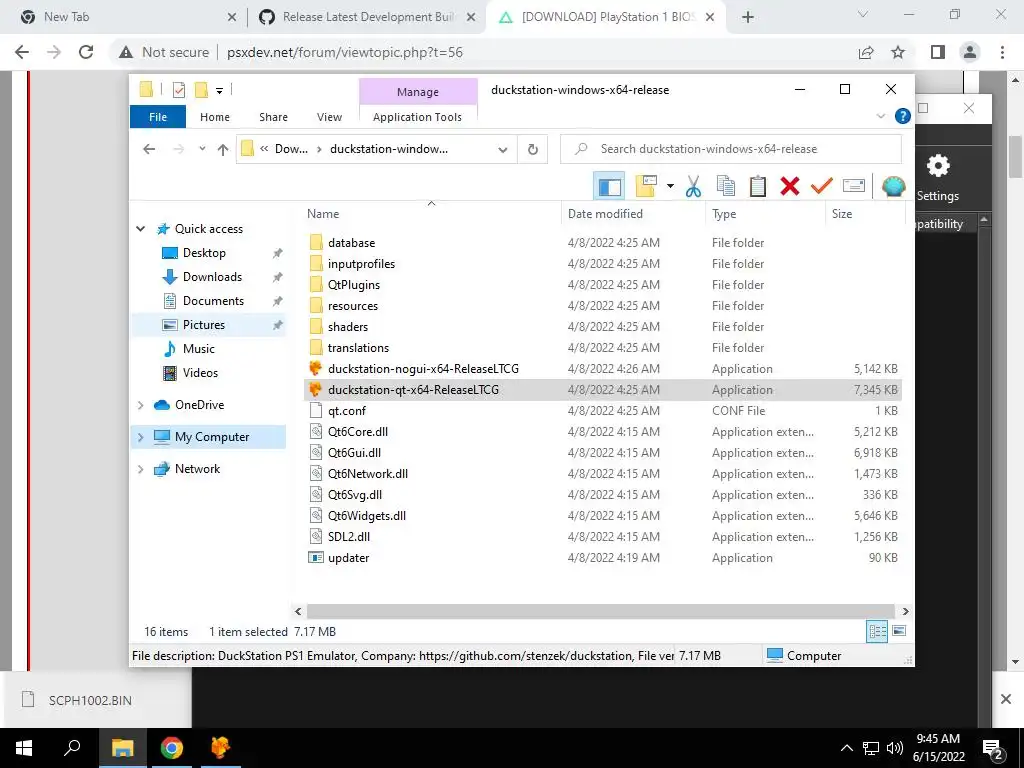
Task: Select the Qt6Network.dll file
Action: coord(368,473)
